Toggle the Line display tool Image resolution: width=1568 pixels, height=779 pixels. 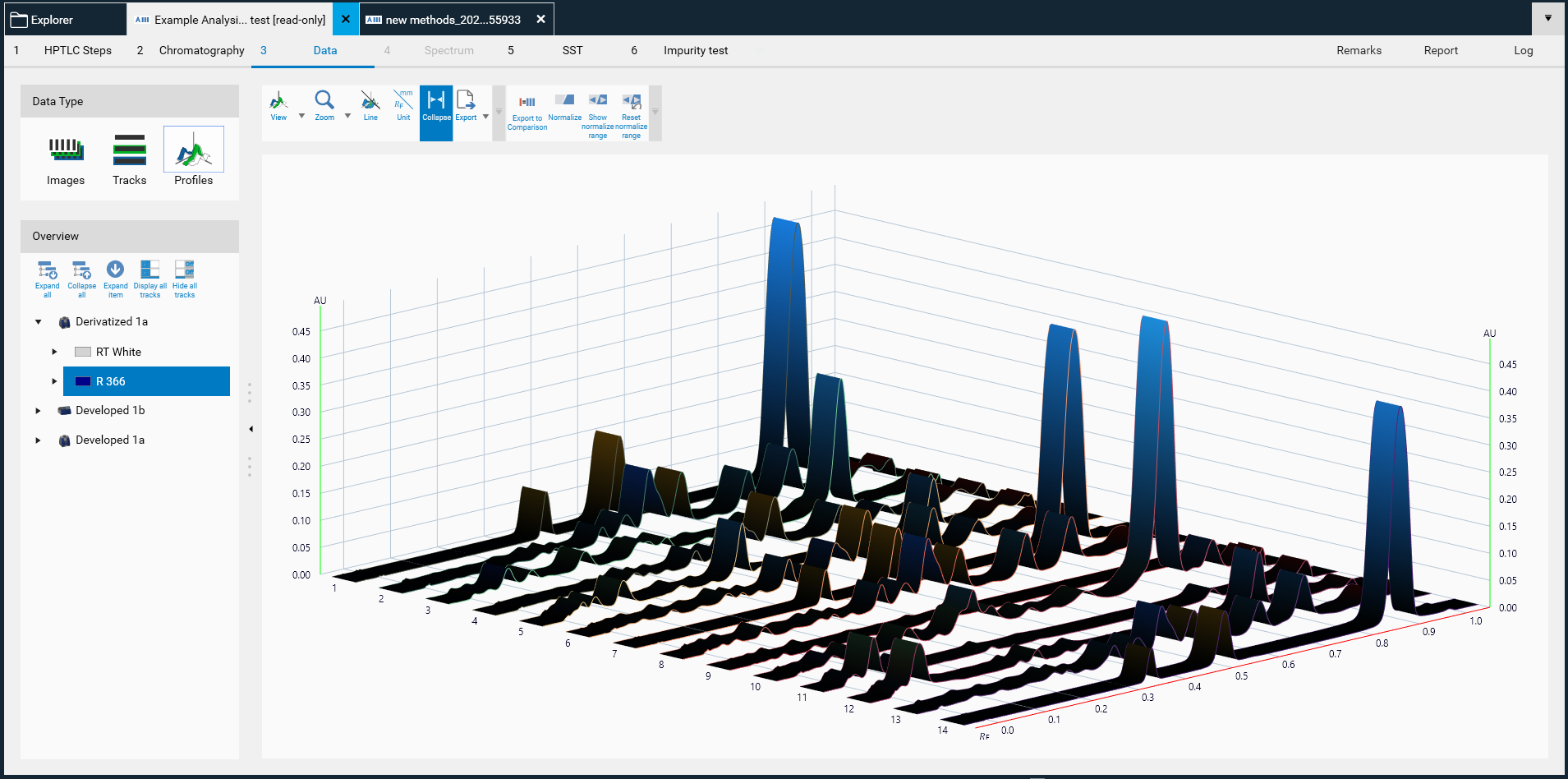tap(370, 107)
